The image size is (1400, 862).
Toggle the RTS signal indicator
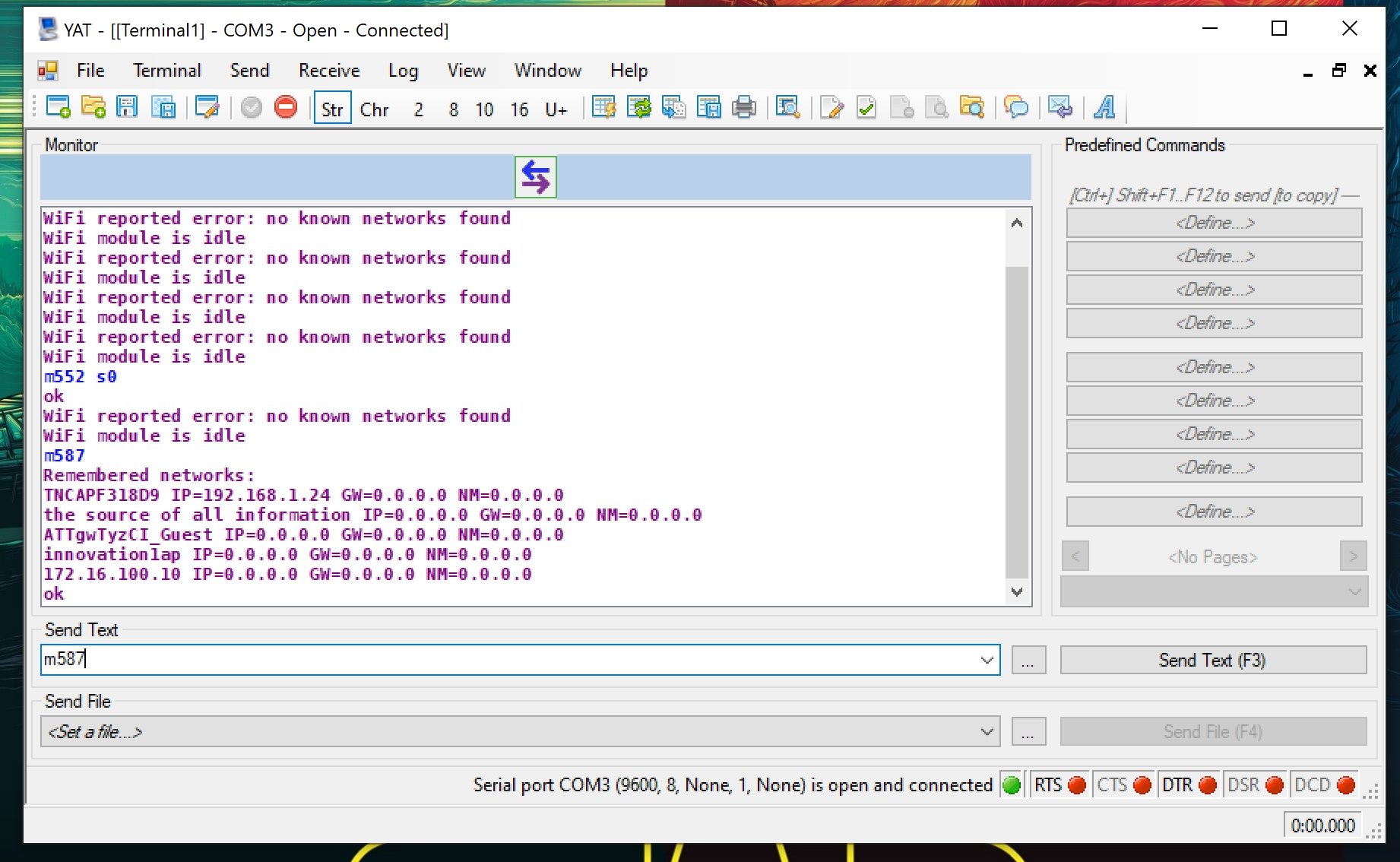point(1060,785)
